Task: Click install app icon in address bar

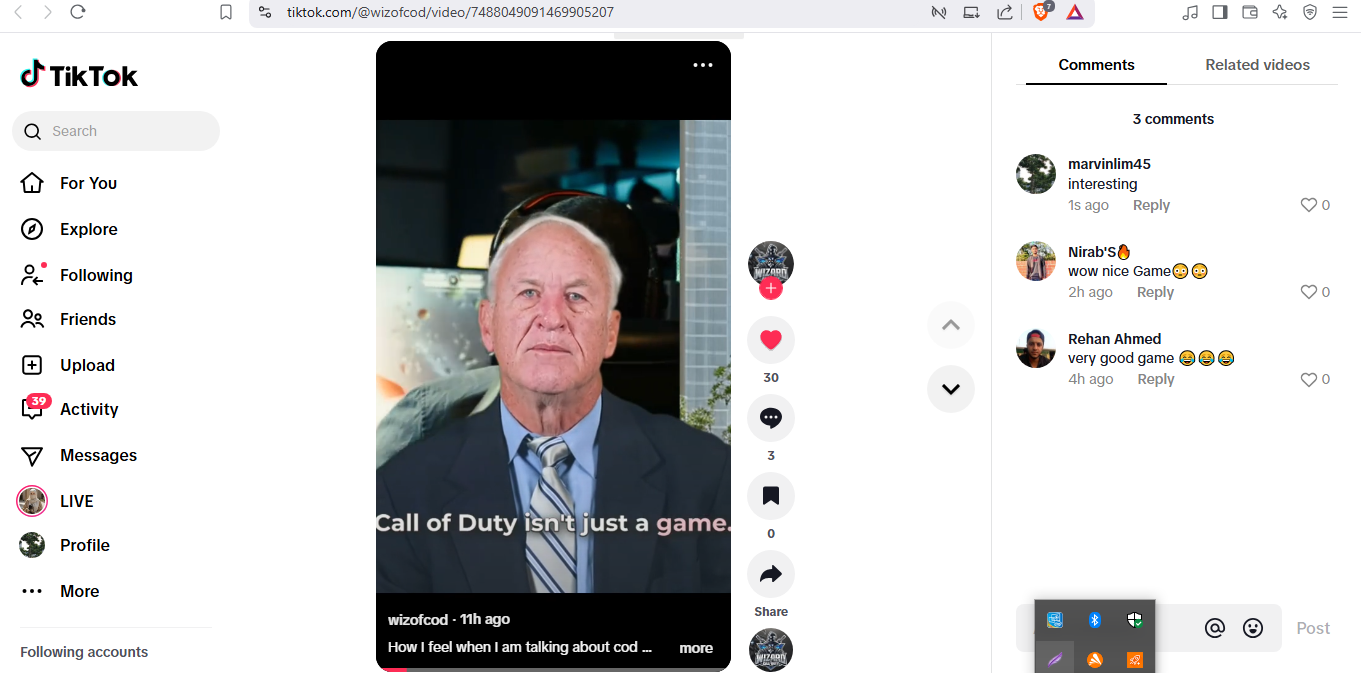Action: pos(971,12)
